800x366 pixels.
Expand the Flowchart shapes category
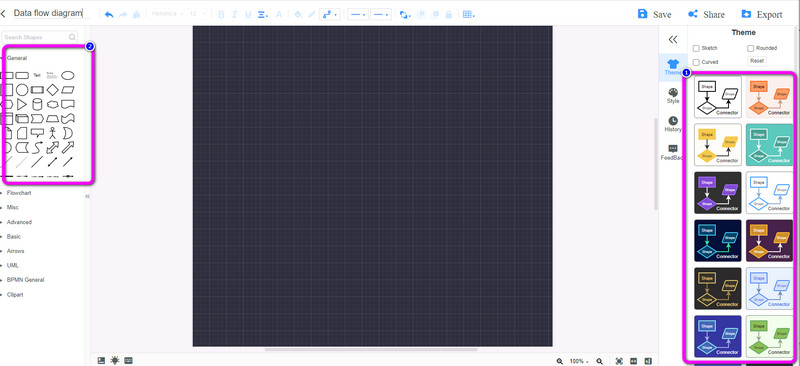(x=19, y=193)
